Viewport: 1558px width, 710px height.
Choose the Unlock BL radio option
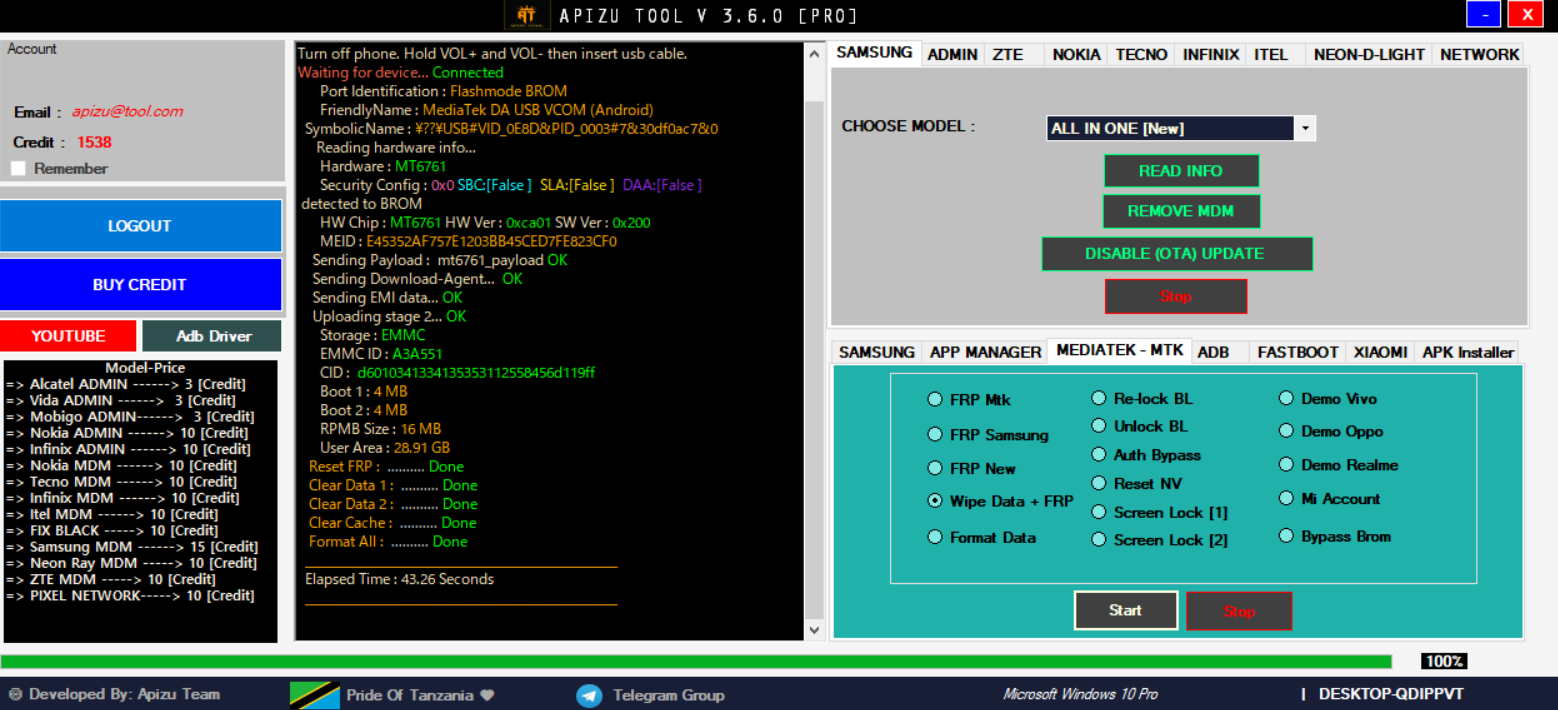(1099, 426)
